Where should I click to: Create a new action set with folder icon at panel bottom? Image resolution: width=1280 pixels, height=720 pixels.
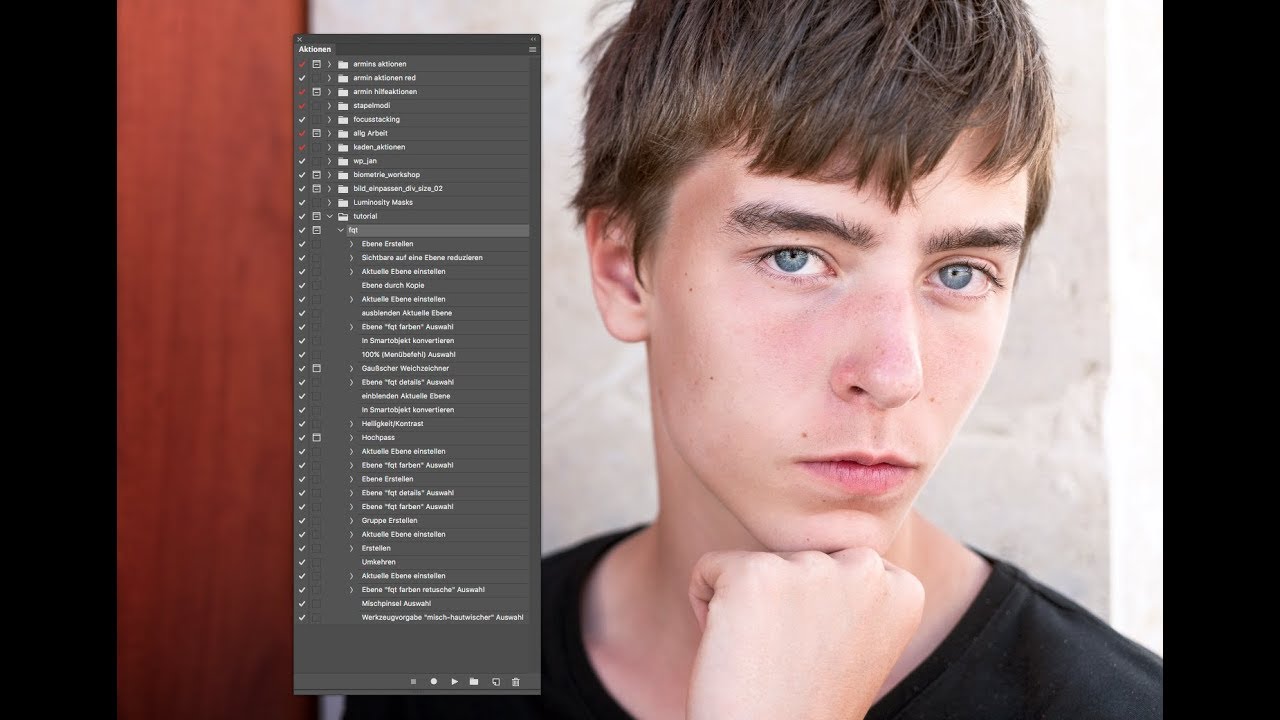[474, 681]
